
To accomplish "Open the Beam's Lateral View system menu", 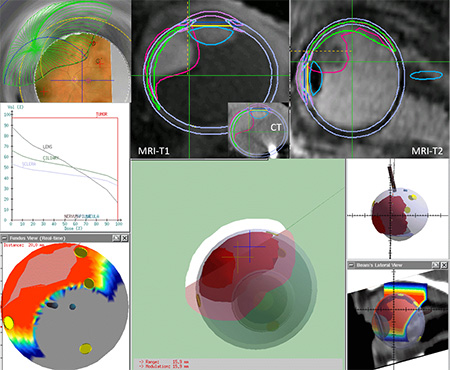I will (x=351, y=265).
